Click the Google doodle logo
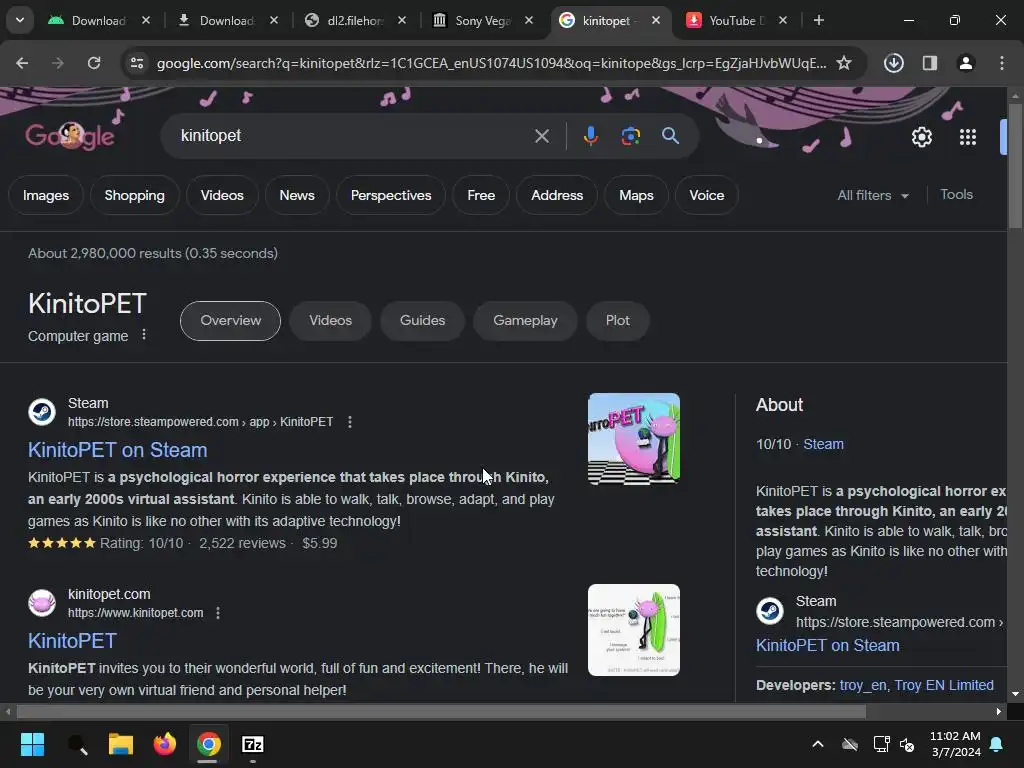 (70, 136)
